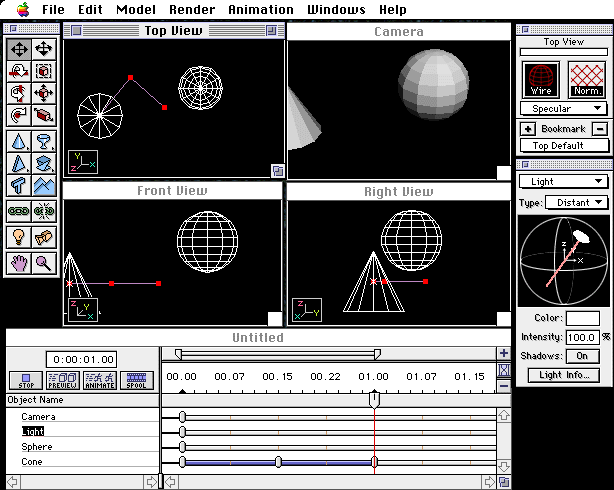The height and width of the screenshot is (490, 614).
Task: Select the terrain mountains tool
Action: pyautogui.click(x=44, y=186)
